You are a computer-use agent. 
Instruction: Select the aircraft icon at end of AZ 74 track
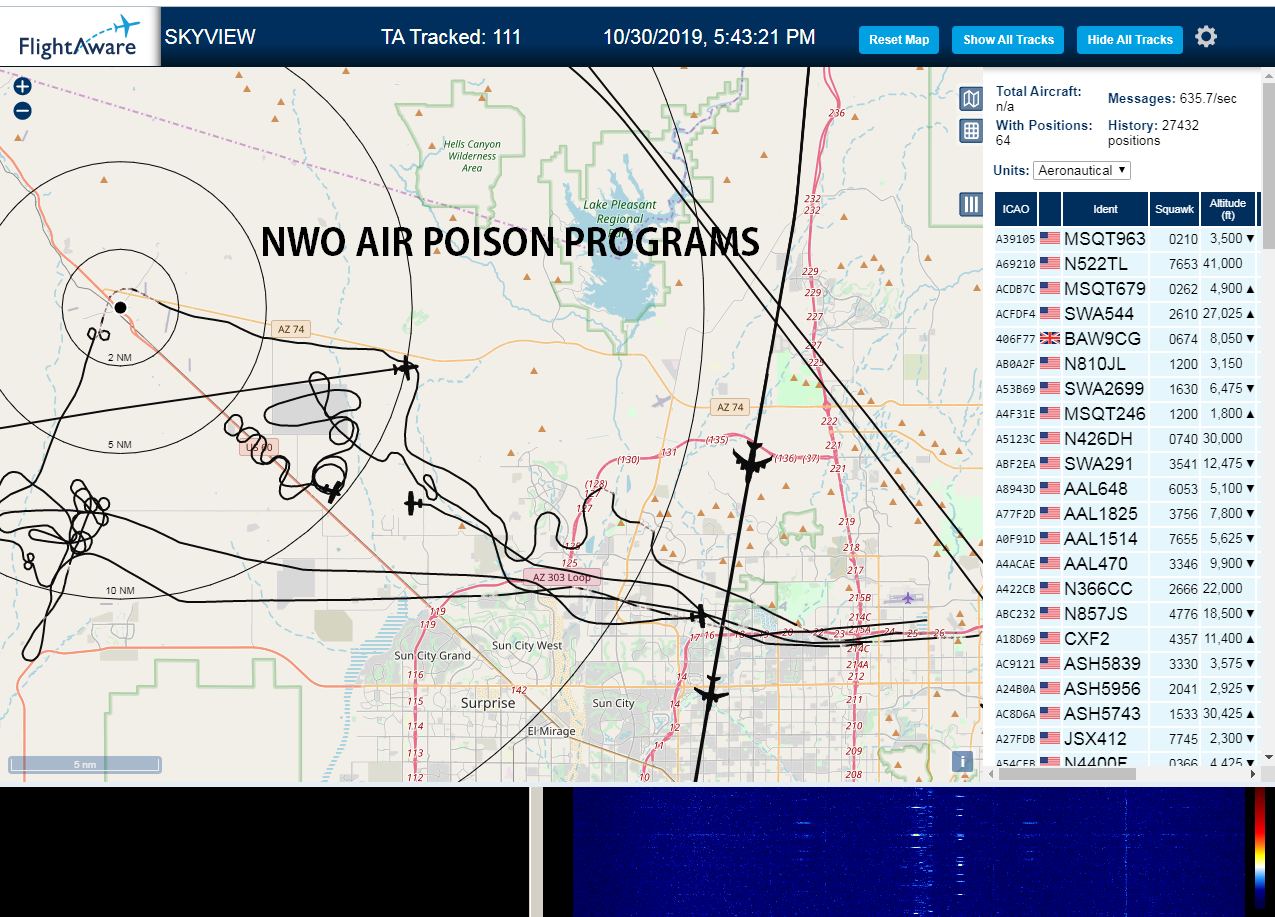point(405,368)
